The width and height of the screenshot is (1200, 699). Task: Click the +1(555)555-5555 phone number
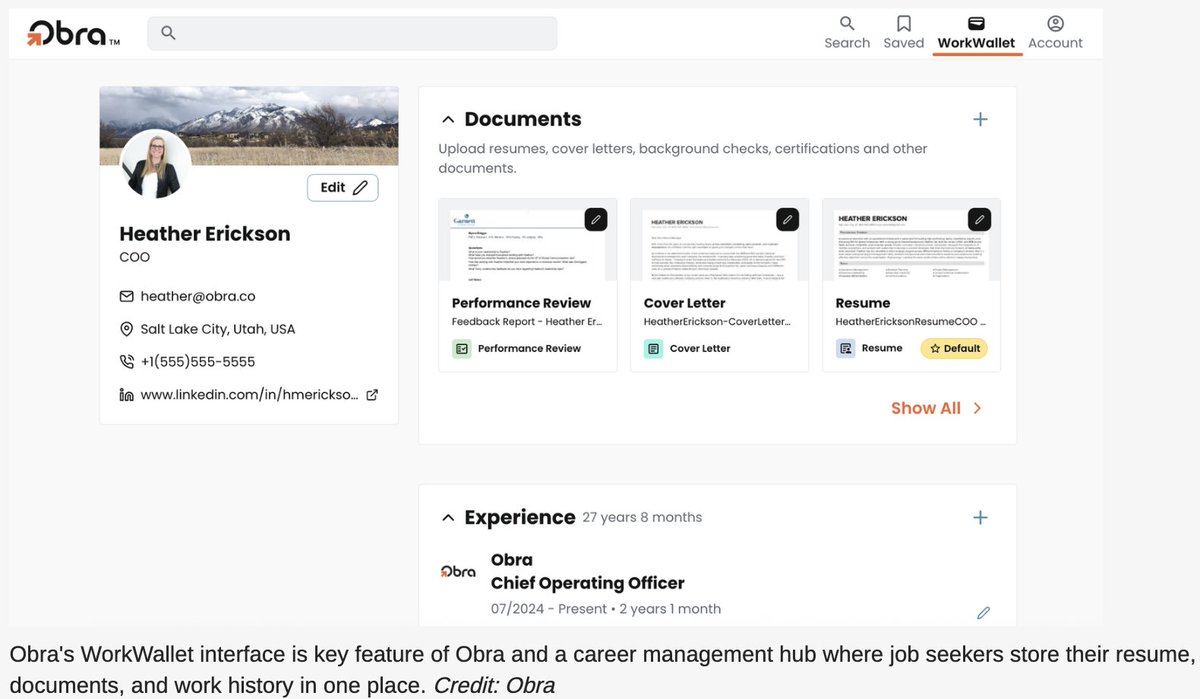(198, 362)
